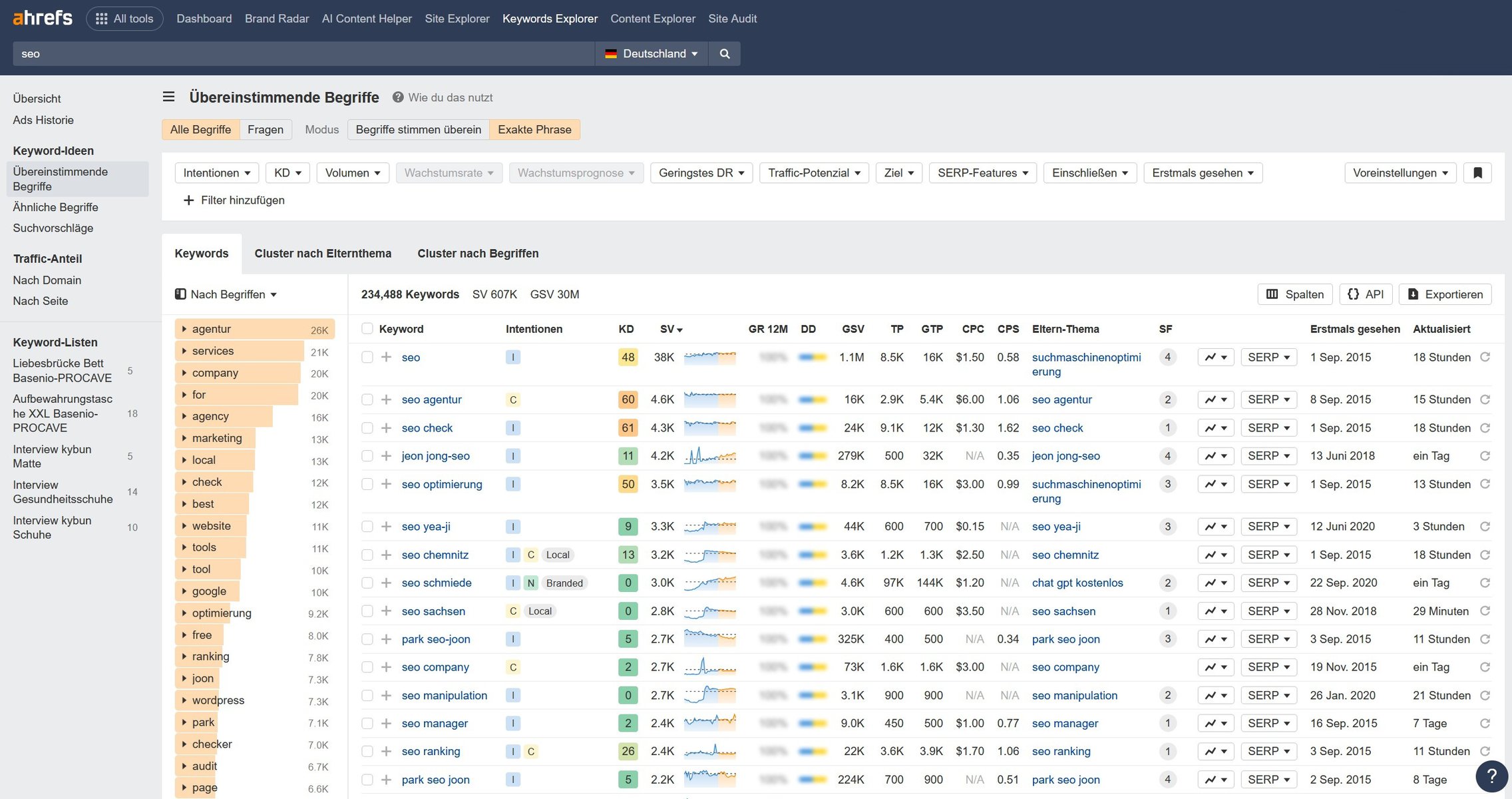Open SERP button for 'seo' row
This screenshot has height=799, width=1512.
(x=1269, y=358)
